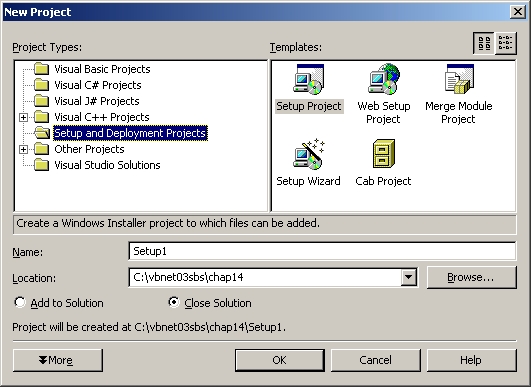Select Visual C++ Projects label in tree
Image resolution: width=531 pixels, height=387 pixels.
click(102, 117)
